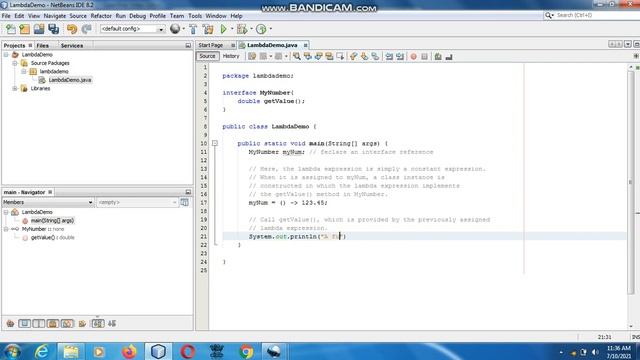Open Internet Explorer from the taskbar
Screen dimensions: 640x360
point(42,351)
